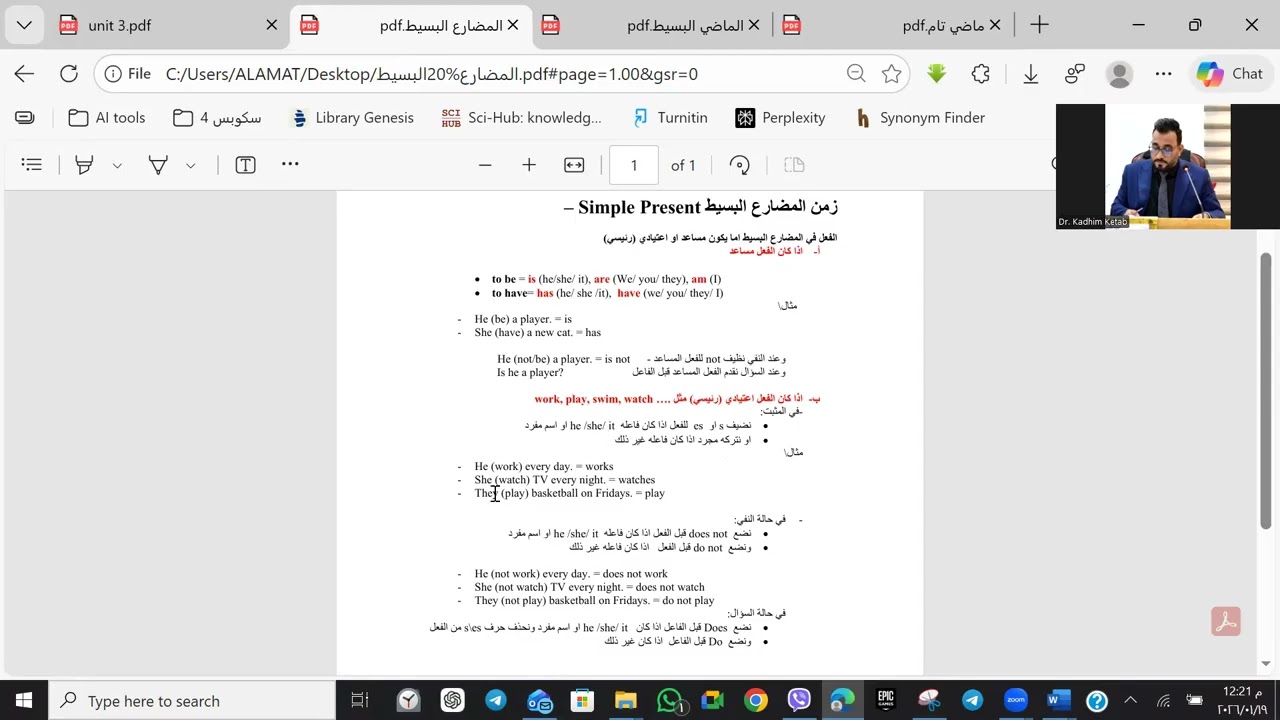Click Windows search box on taskbar

[x=192, y=701]
